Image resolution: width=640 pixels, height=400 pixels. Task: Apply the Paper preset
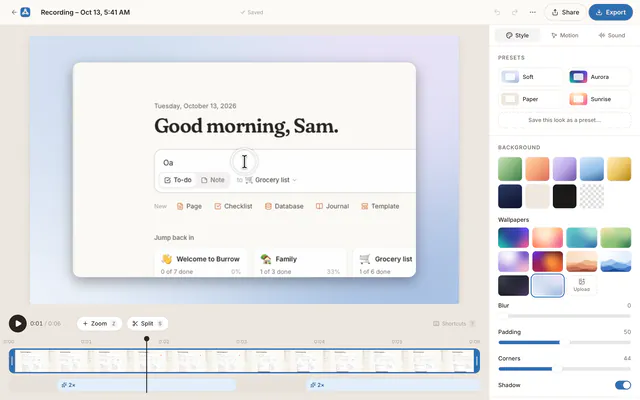click(x=530, y=99)
